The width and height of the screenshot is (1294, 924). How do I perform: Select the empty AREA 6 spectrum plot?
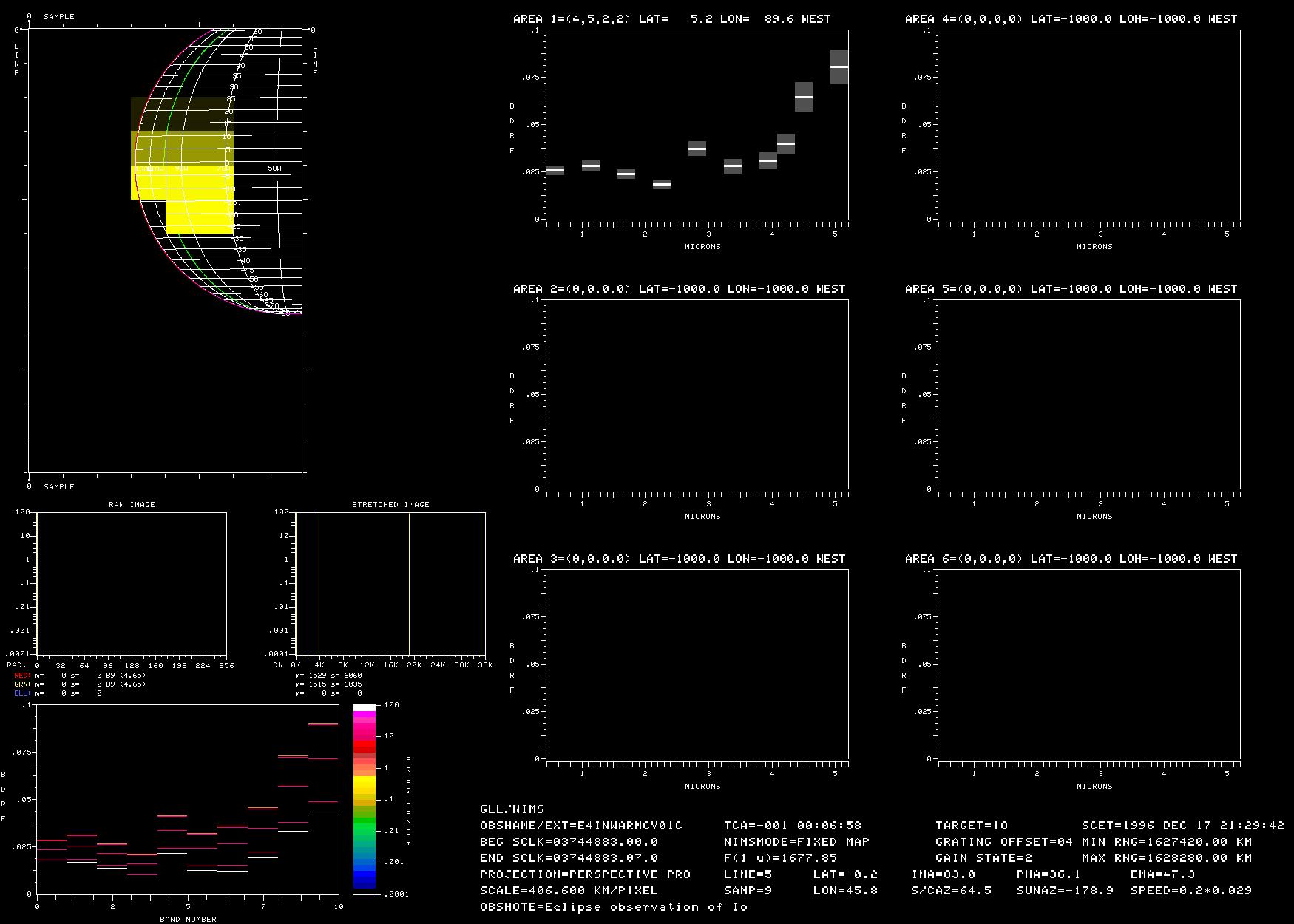point(1088,664)
